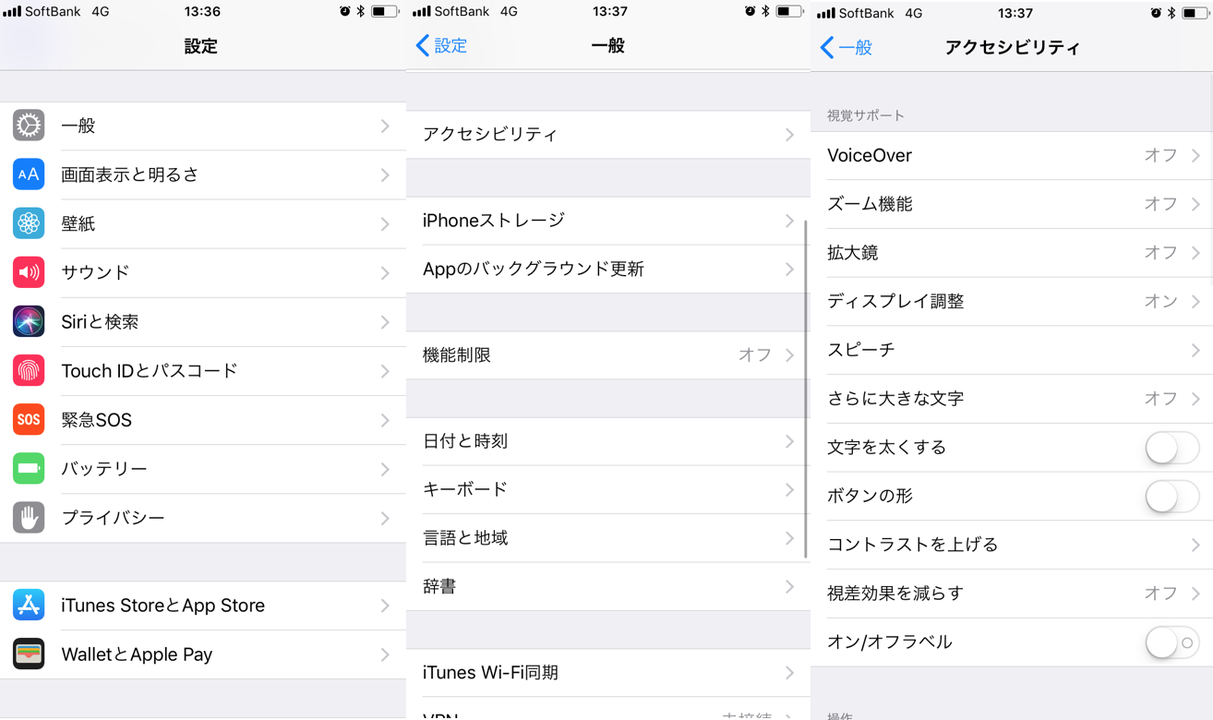The image size is (1213, 720).
Task: Tap the プライバシー hand icon
Action: click(x=29, y=517)
